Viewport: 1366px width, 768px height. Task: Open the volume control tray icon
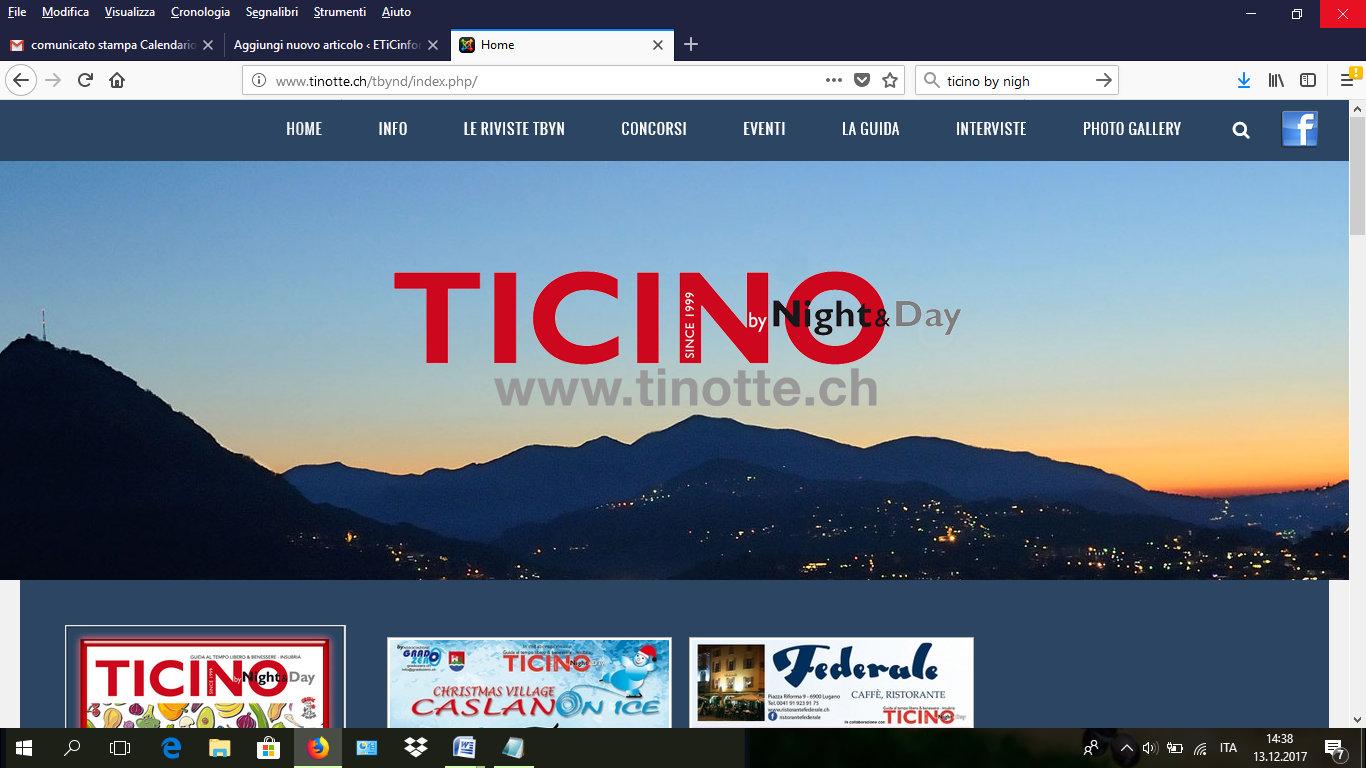pyautogui.click(x=1149, y=748)
